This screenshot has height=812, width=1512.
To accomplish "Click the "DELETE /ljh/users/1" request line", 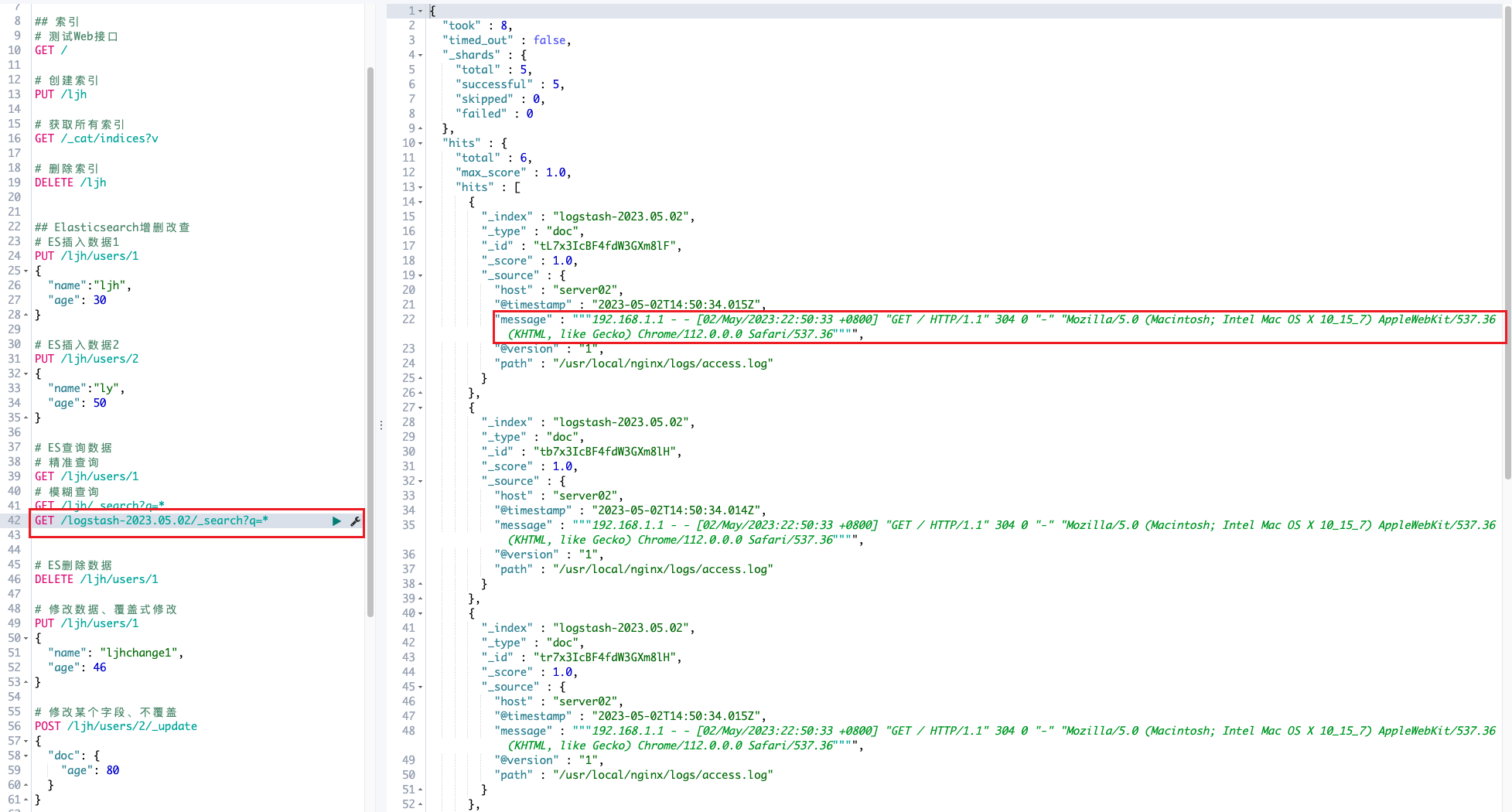I will click(97, 579).
